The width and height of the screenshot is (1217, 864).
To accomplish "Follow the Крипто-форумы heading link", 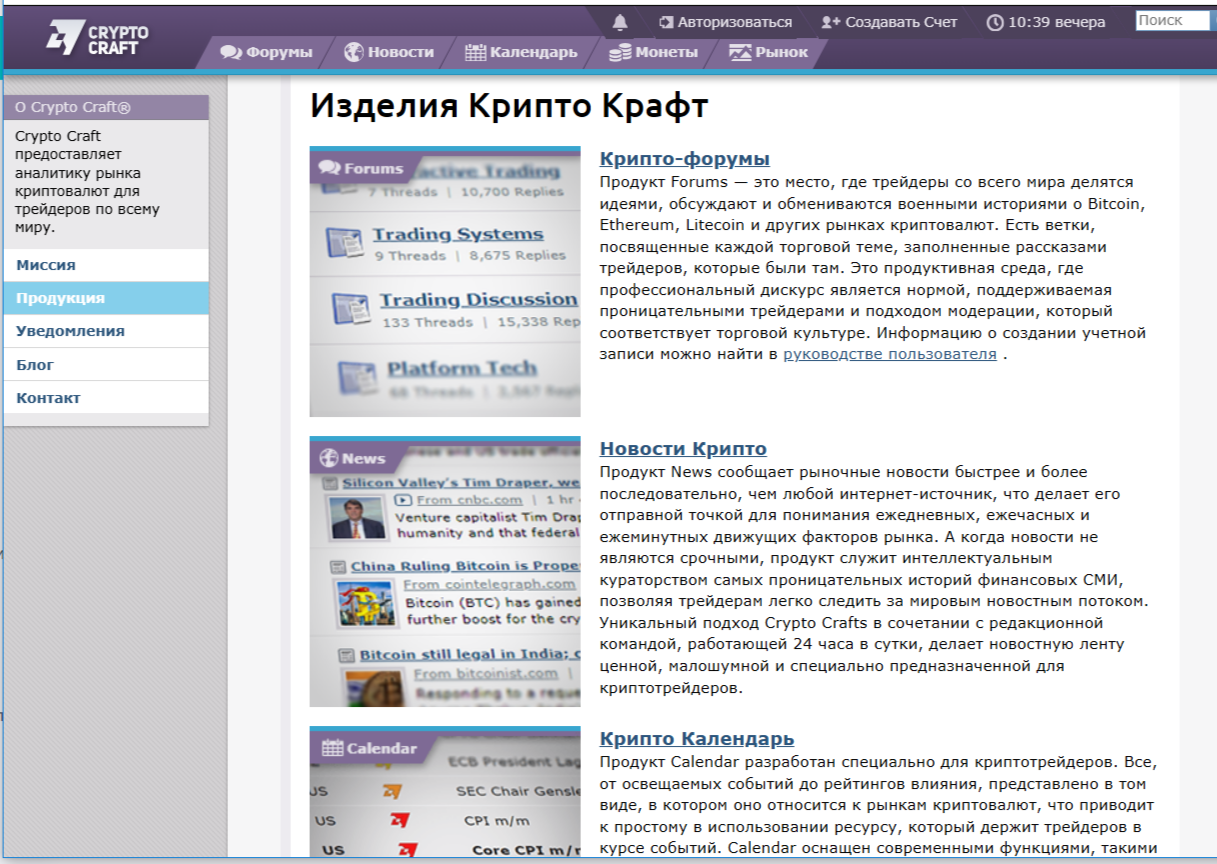I will [685, 159].
